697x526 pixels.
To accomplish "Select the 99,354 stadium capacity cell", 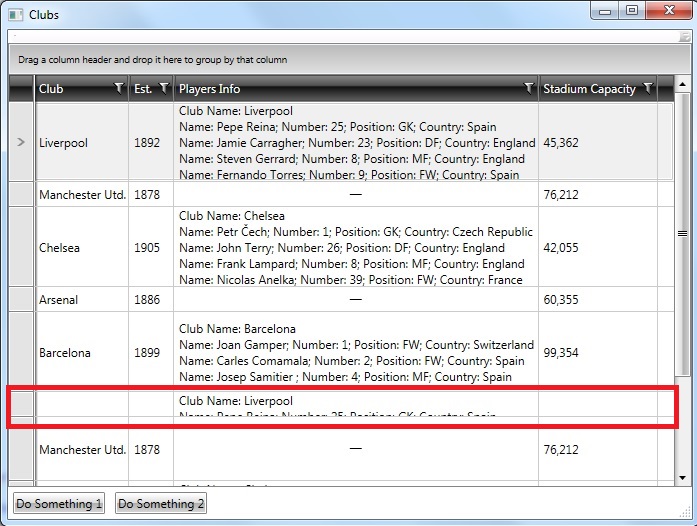I will click(598, 353).
